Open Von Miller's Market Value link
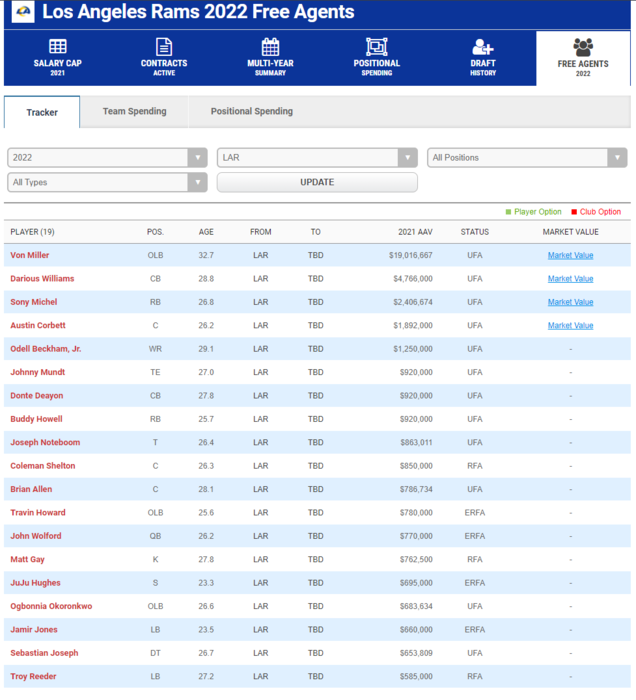This screenshot has height=700, width=636. pyautogui.click(x=570, y=256)
